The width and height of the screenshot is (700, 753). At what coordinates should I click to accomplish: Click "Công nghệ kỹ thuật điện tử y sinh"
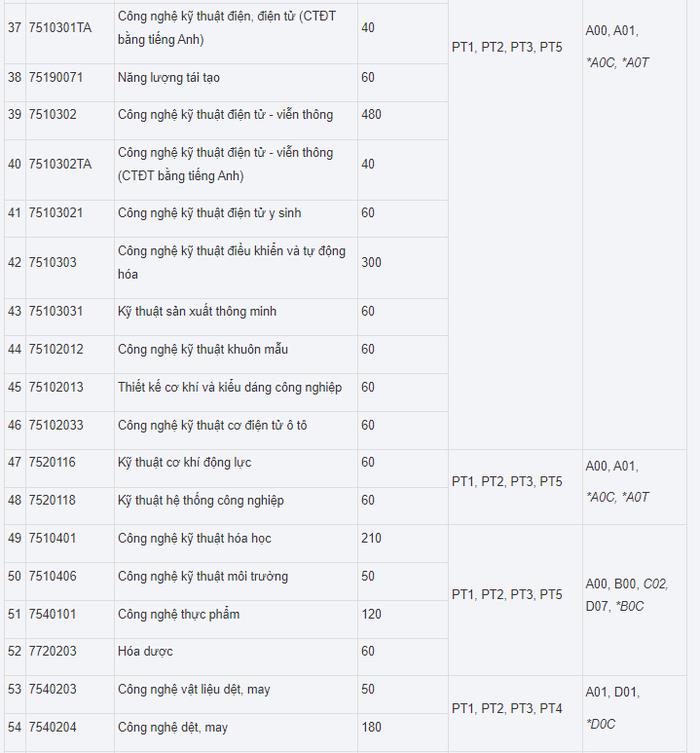(209, 212)
